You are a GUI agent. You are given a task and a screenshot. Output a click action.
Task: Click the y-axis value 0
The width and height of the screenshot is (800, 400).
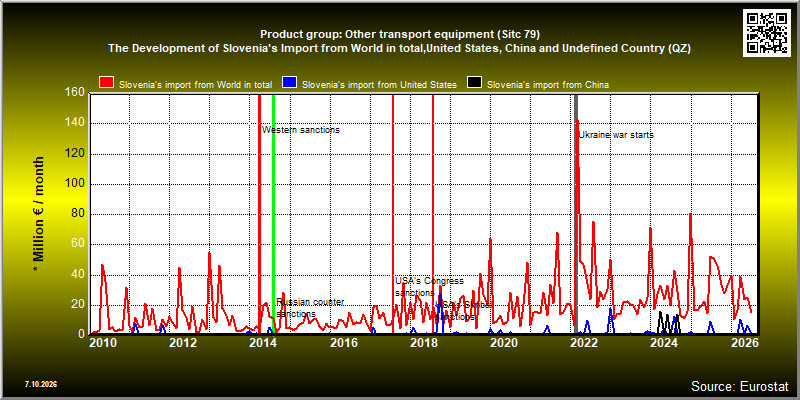82,334
